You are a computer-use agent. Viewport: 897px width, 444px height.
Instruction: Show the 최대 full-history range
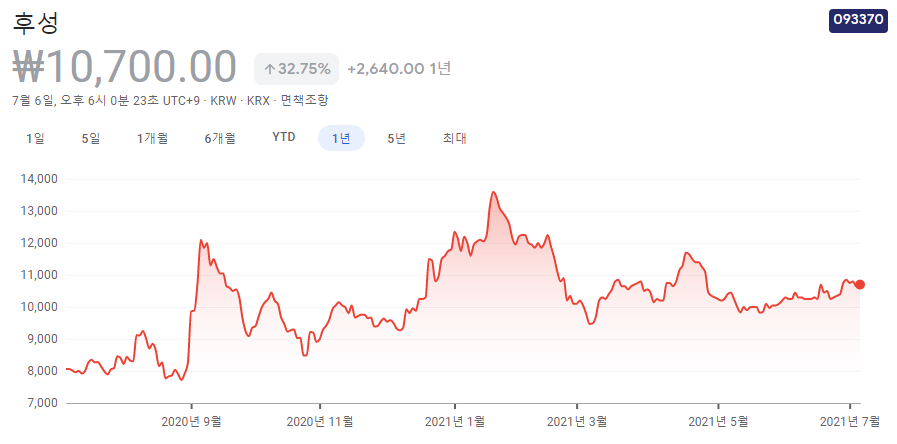[x=455, y=138]
